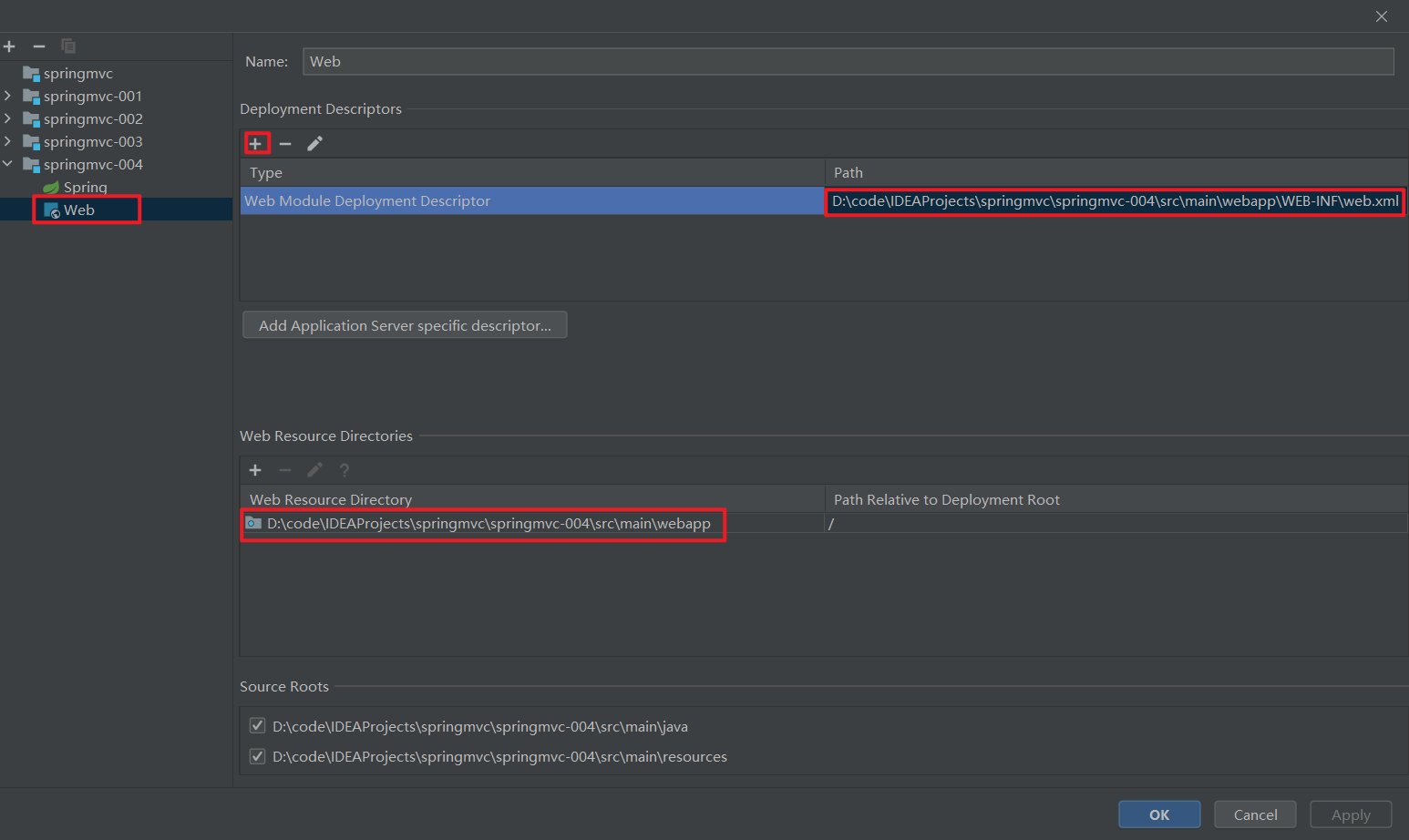1409x840 pixels.
Task: Remove the web resource directory with the minus icon
Action: click(x=285, y=470)
